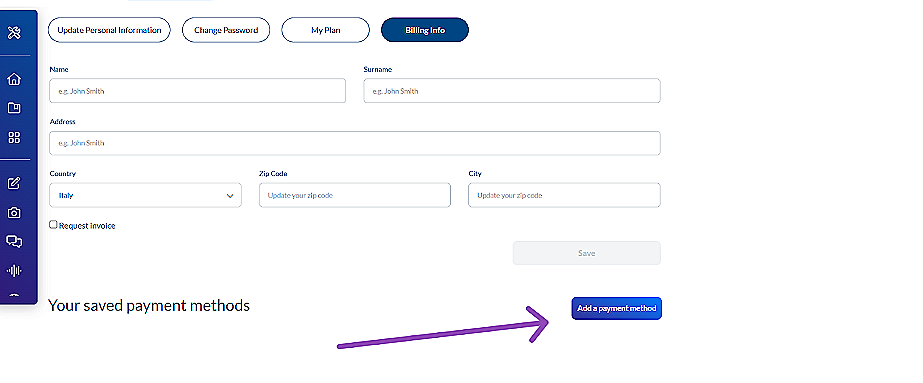Click the Save button
This screenshot has height=383, width=923.
click(x=587, y=253)
